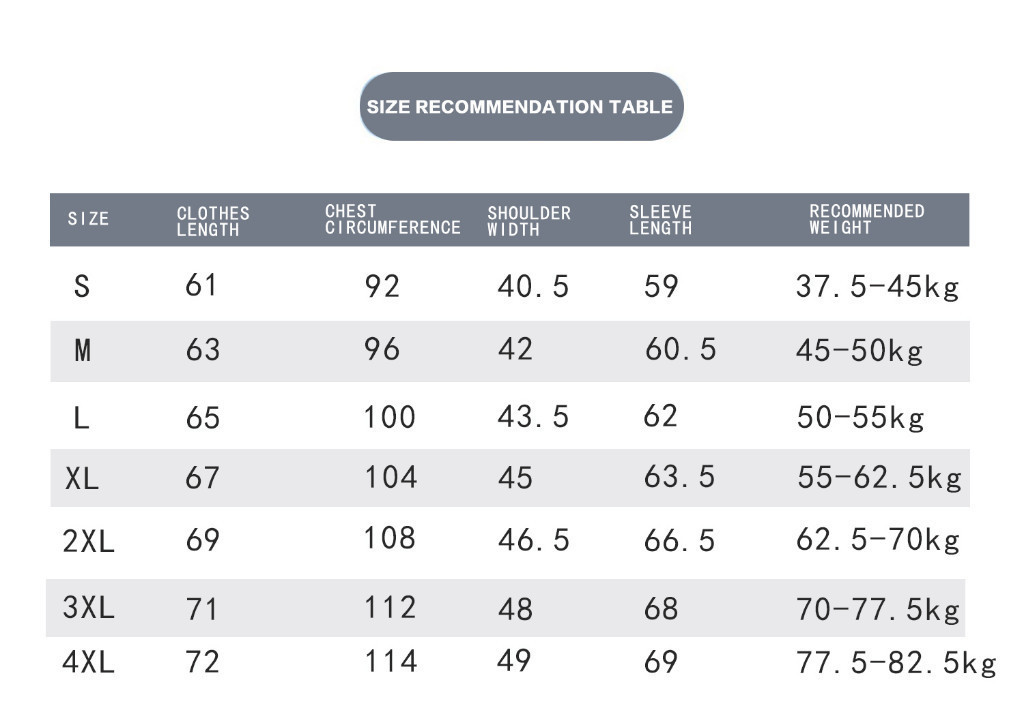Click shoulder width value 46.5
The height and width of the screenshot is (726, 1024).
(533, 540)
